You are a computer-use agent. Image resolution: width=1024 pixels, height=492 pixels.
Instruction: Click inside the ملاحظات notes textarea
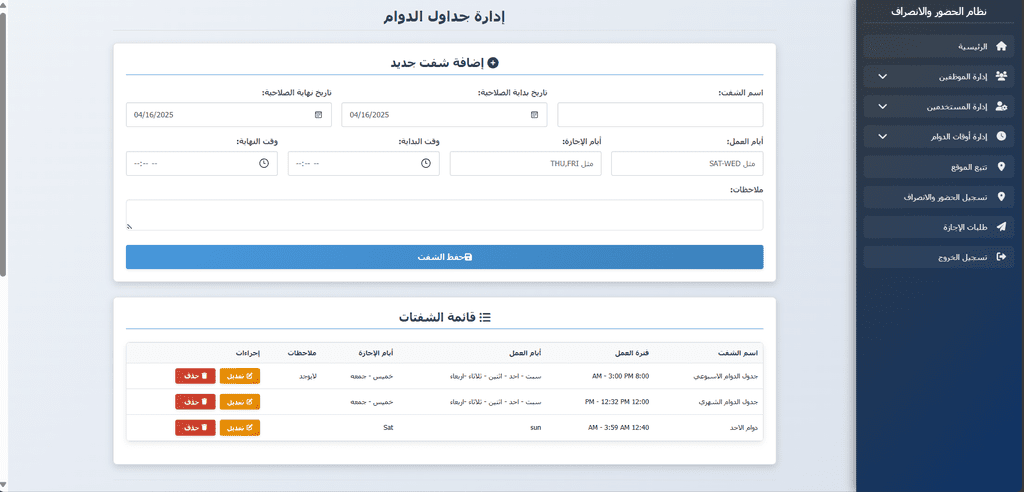444,215
